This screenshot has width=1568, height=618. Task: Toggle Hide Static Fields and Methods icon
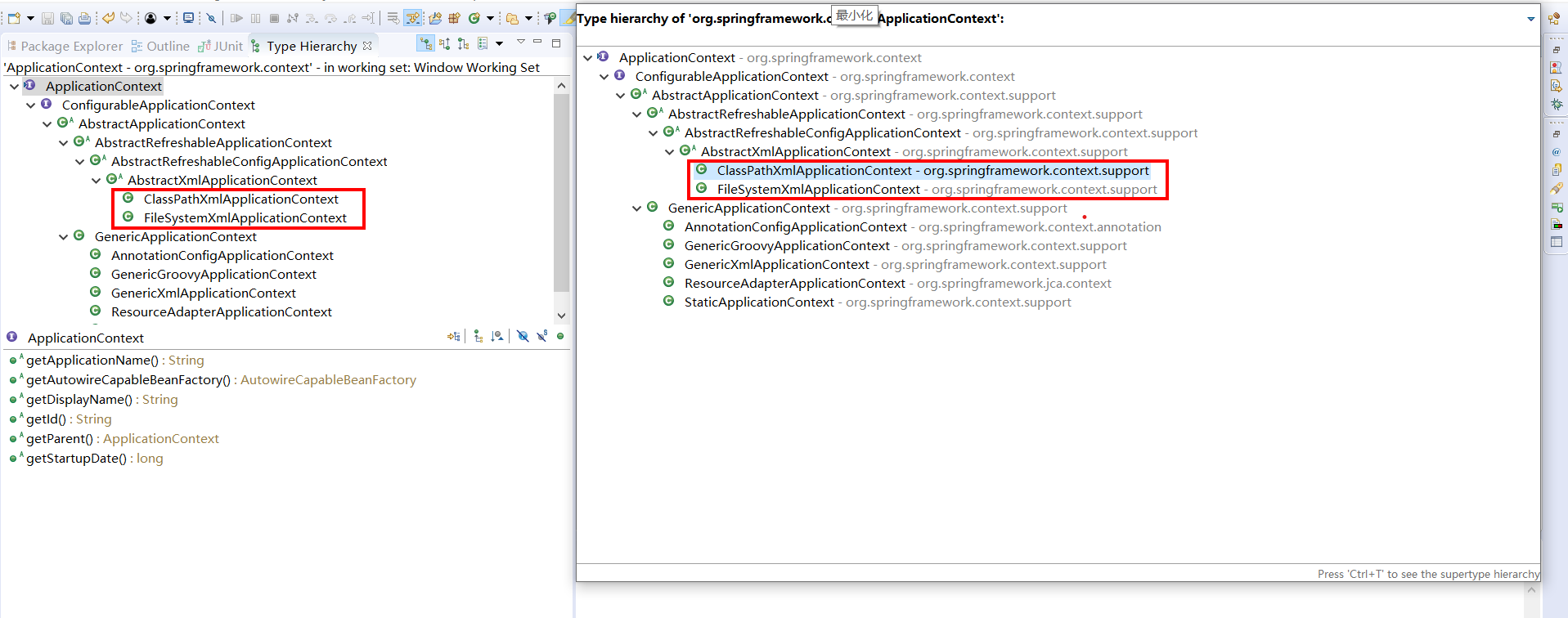point(541,336)
